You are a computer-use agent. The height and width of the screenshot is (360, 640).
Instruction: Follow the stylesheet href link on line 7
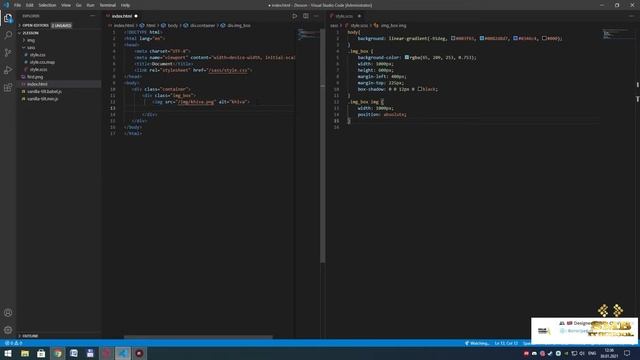[228, 70]
